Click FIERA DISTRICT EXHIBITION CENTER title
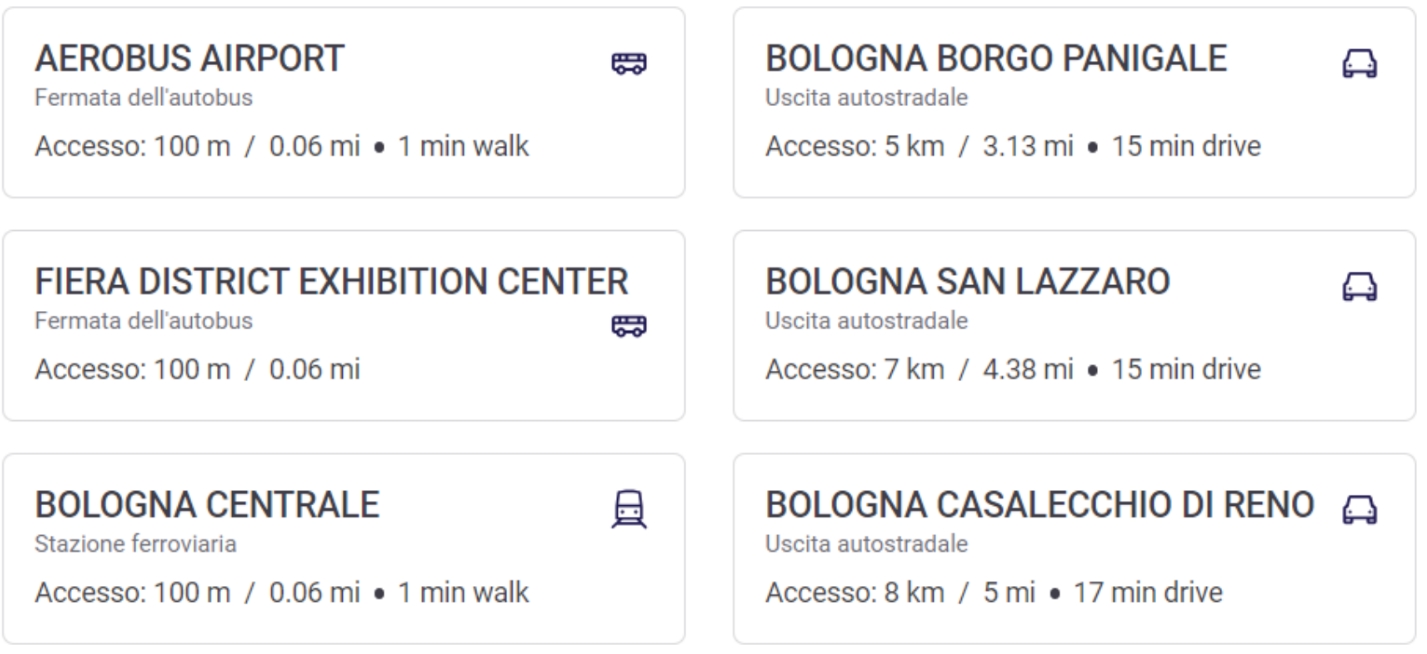 click(x=332, y=282)
